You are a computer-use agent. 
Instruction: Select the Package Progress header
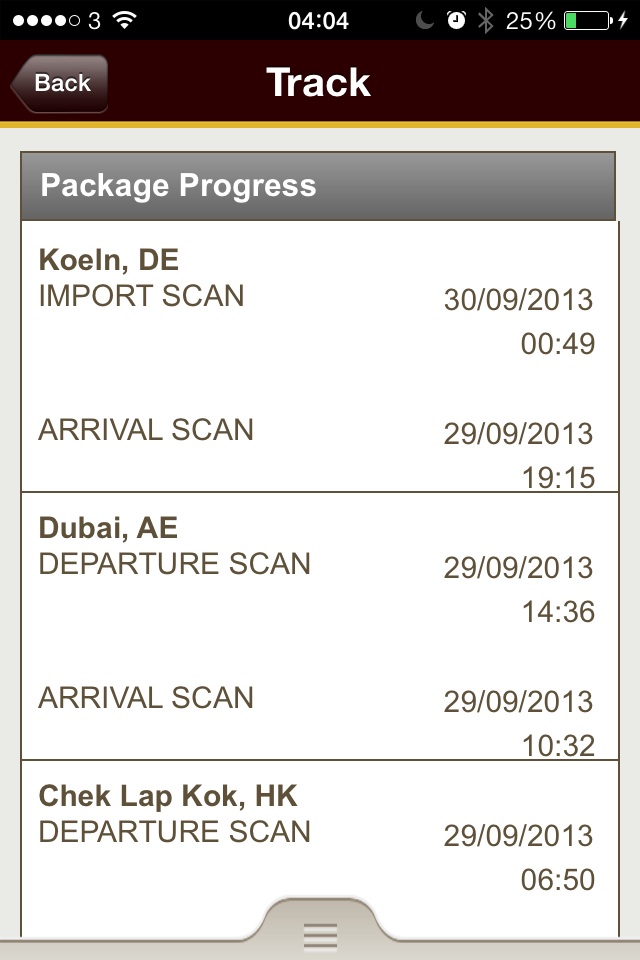coord(318,186)
